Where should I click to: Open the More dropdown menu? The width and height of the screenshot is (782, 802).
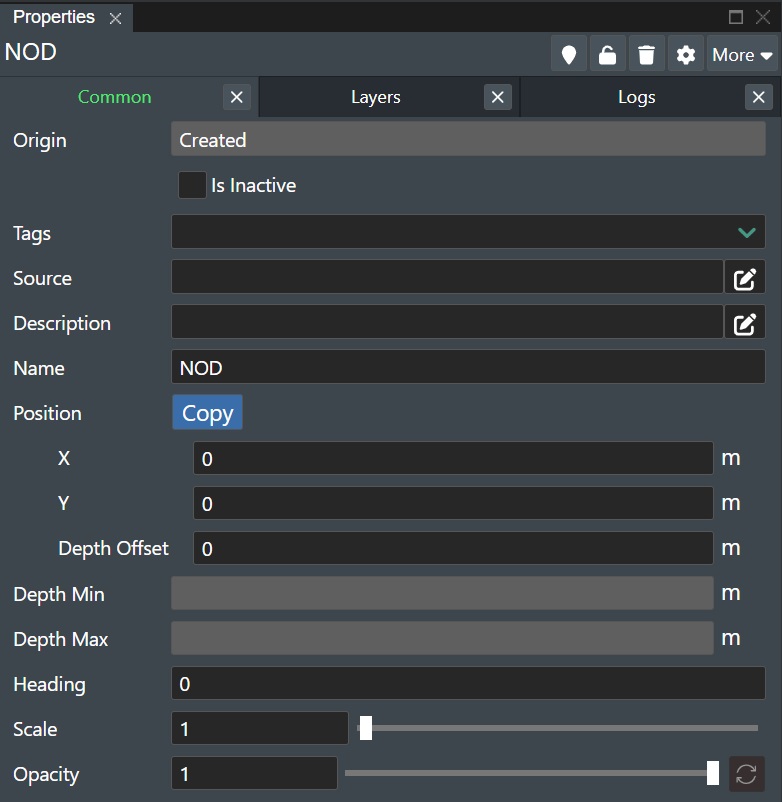(742, 54)
